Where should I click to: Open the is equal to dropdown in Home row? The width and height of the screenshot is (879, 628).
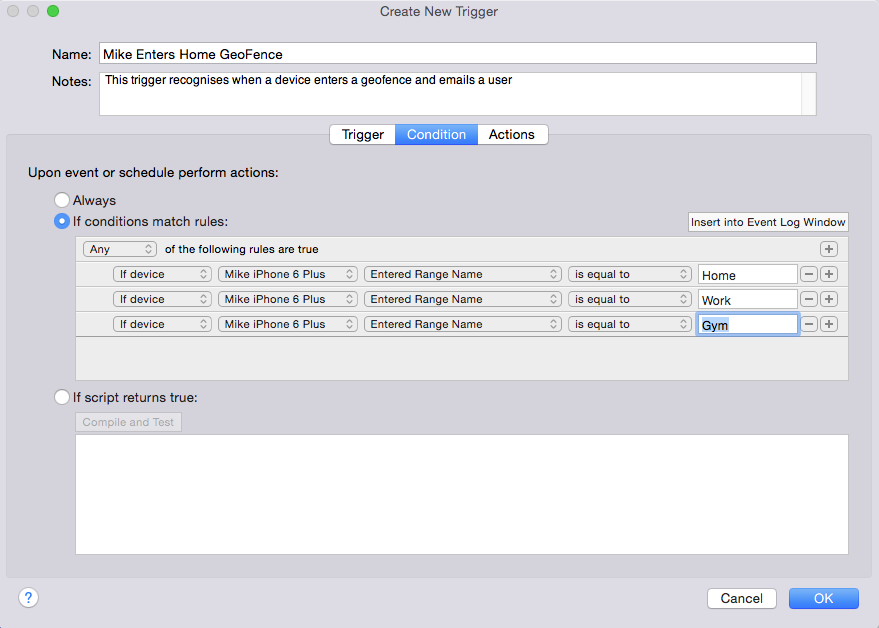coord(630,274)
